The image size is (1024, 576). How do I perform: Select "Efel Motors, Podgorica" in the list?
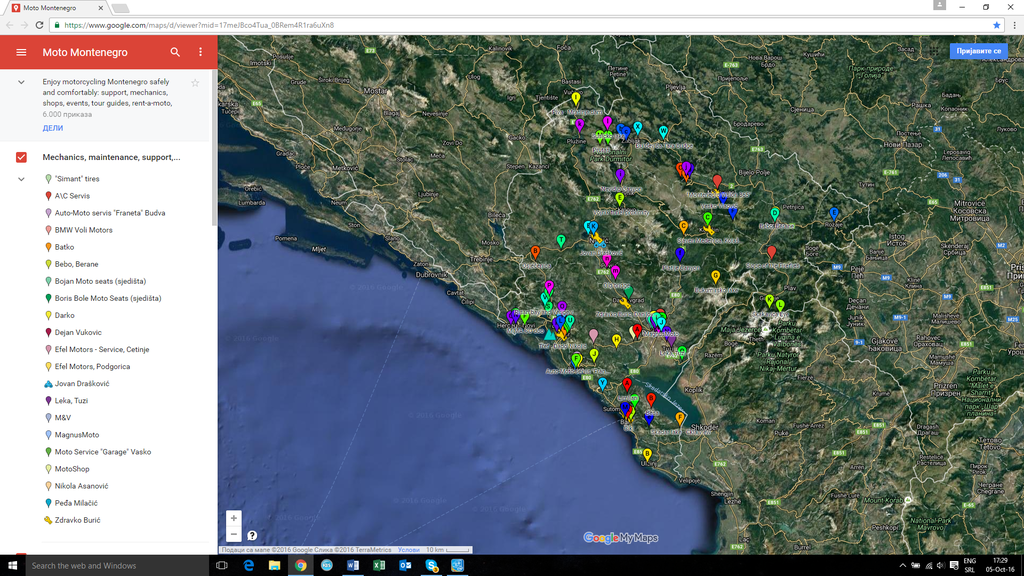pos(92,366)
